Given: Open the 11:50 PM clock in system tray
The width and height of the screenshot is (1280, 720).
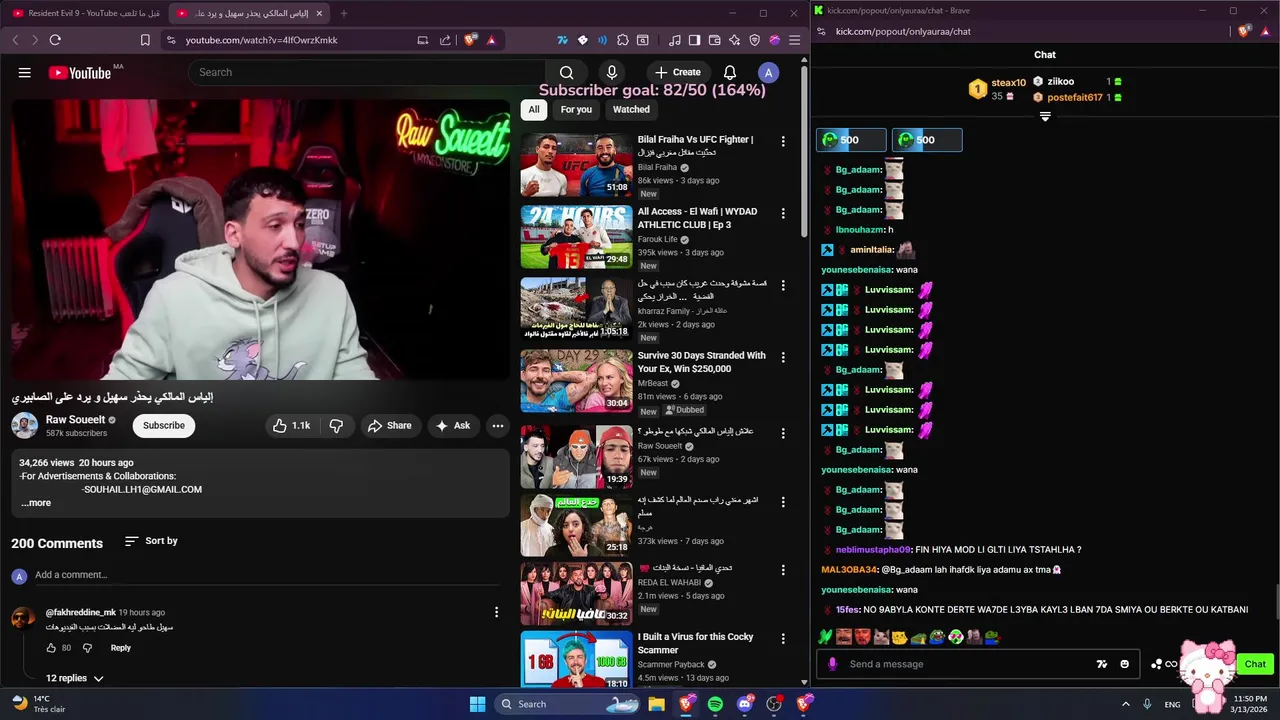Looking at the screenshot, I should coord(1250,704).
